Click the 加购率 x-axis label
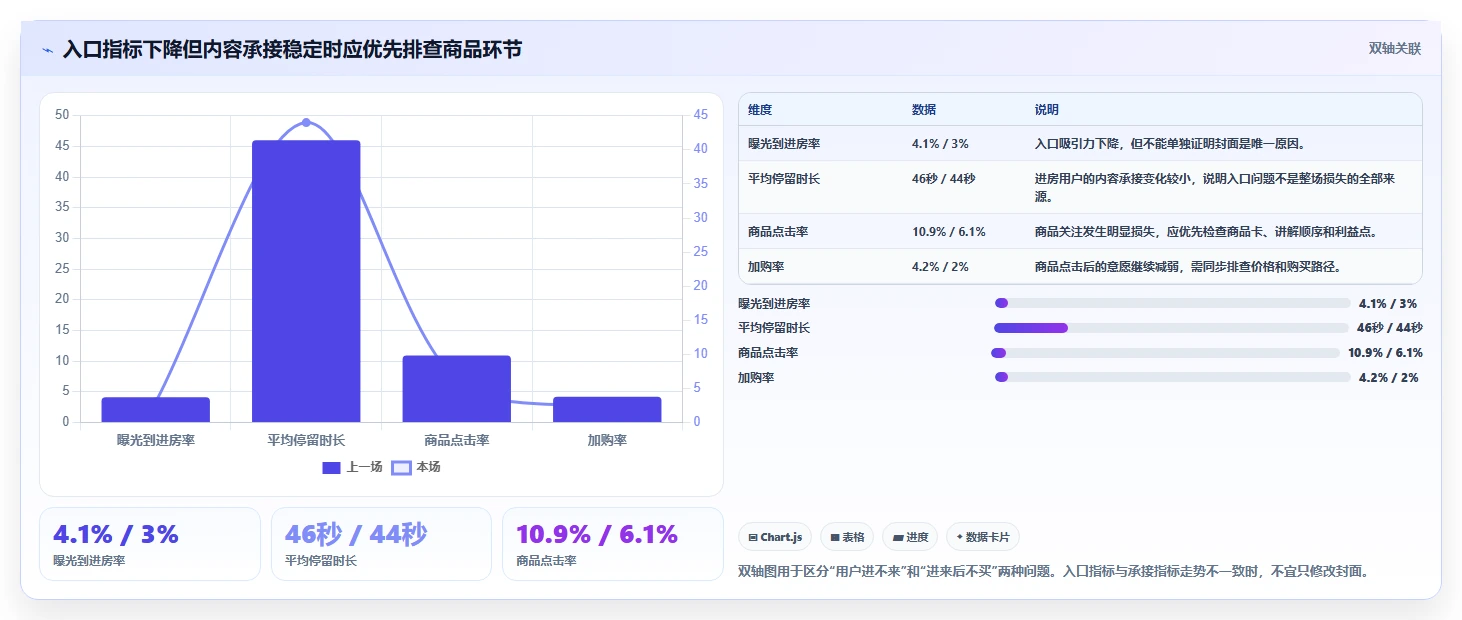 coord(607,441)
